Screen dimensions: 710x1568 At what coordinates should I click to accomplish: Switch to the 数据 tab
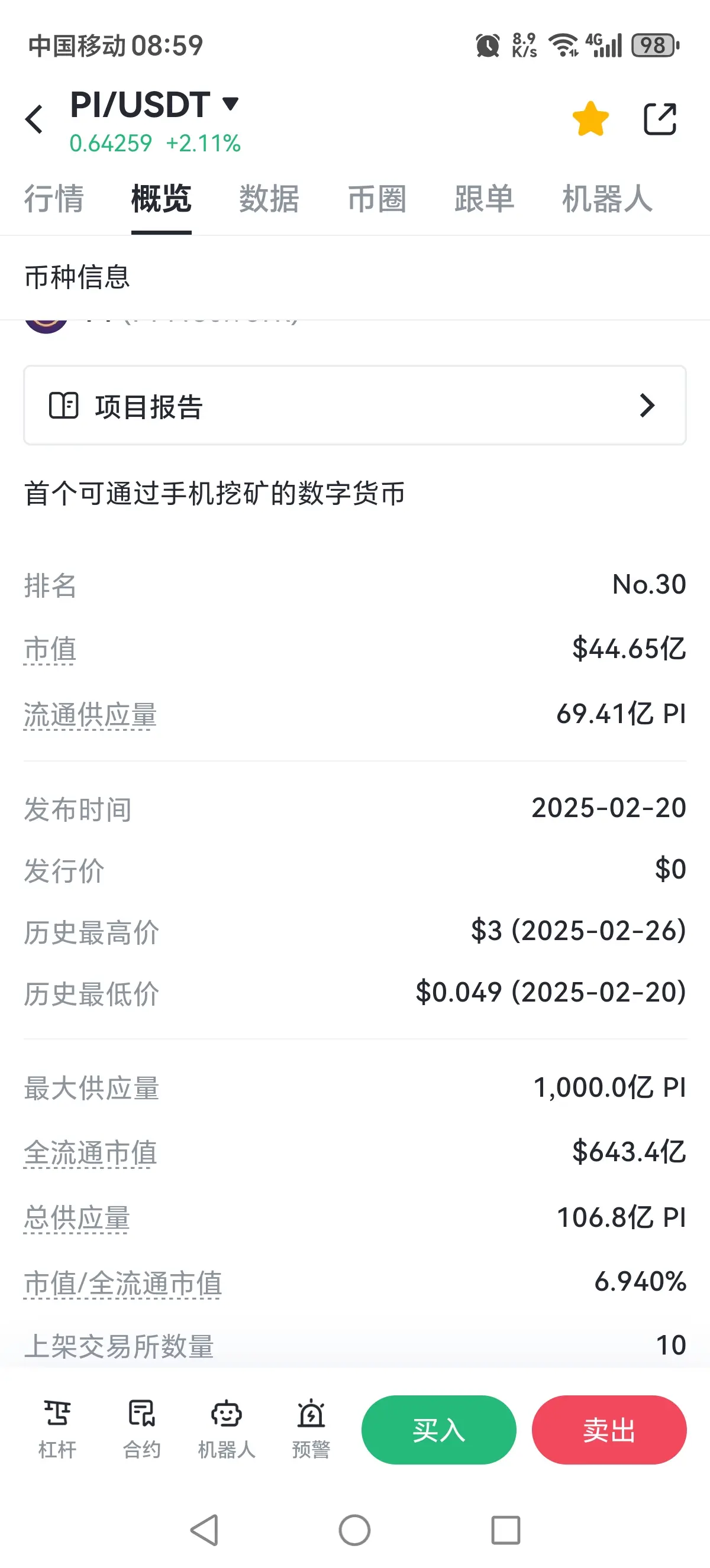(x=269, y=199)
